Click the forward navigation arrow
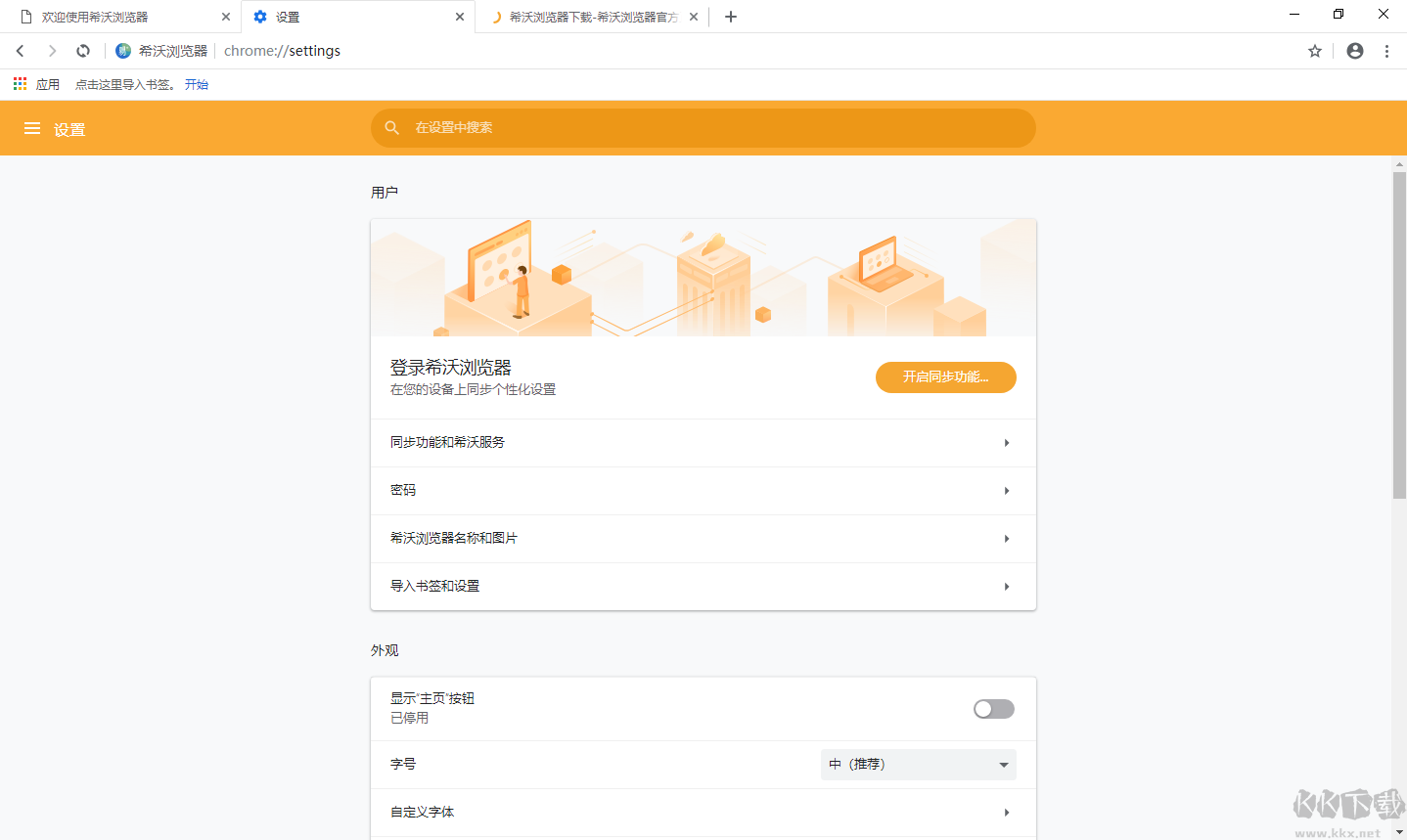Screen dimensions: 1407x840 click(51, 50)
